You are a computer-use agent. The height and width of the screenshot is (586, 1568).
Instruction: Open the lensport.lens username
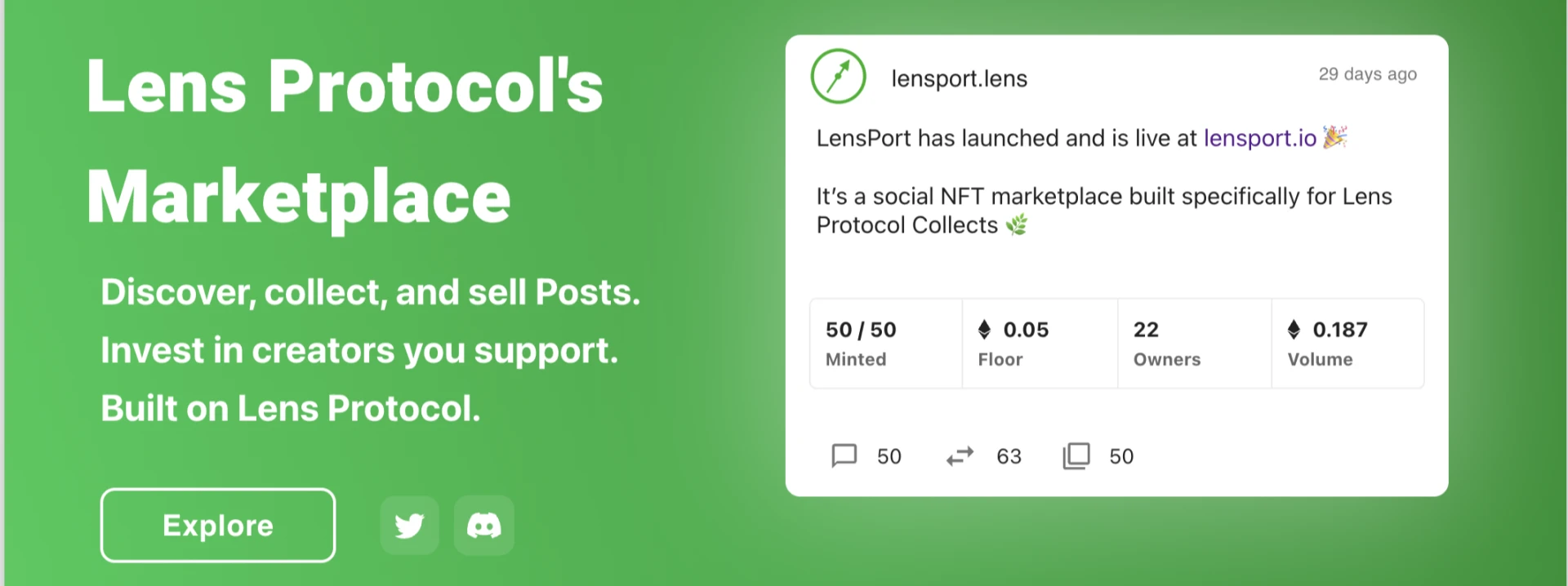[x=959, y=79]
